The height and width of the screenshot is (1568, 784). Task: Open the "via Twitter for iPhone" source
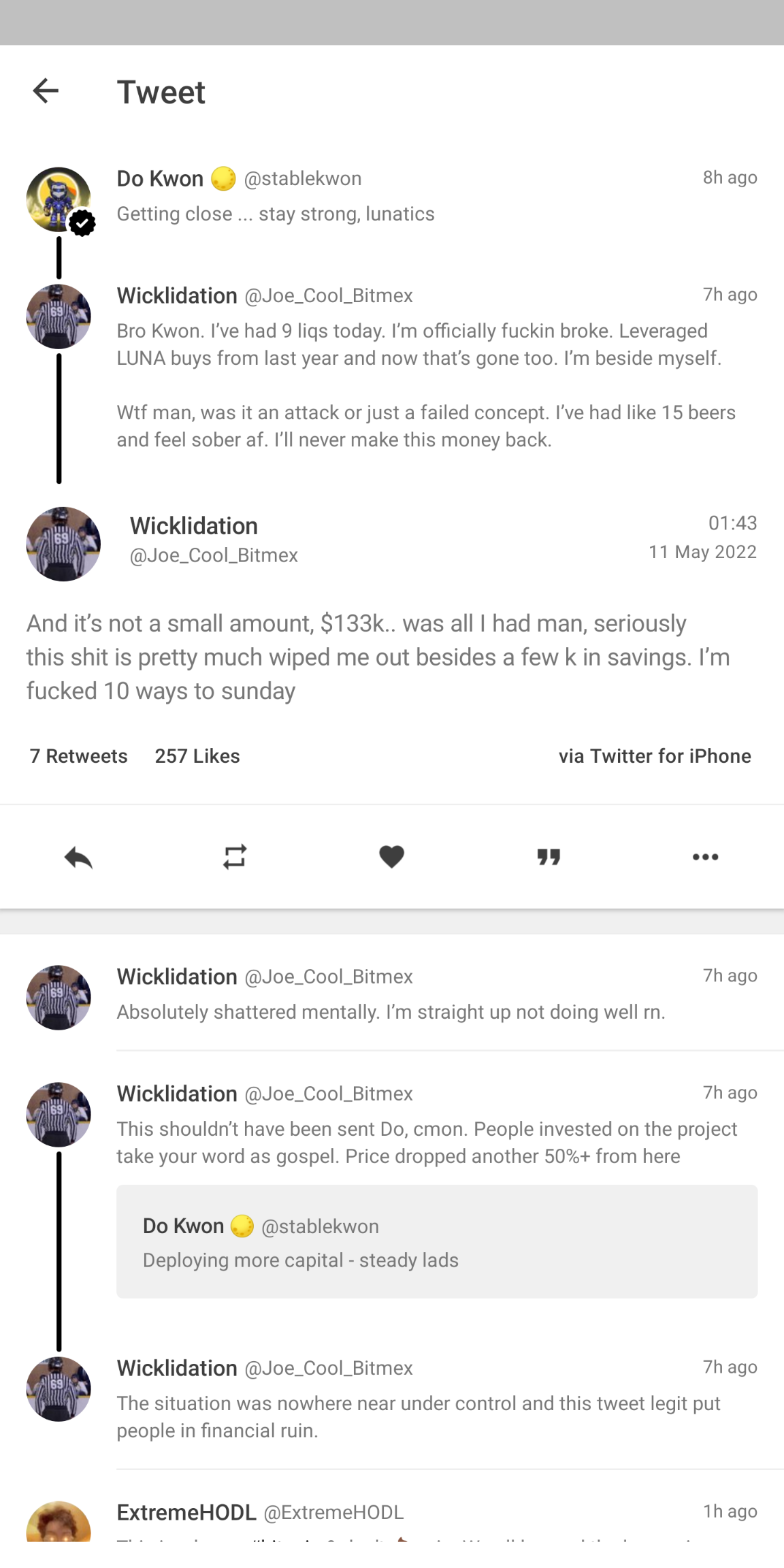pos(655,756)
